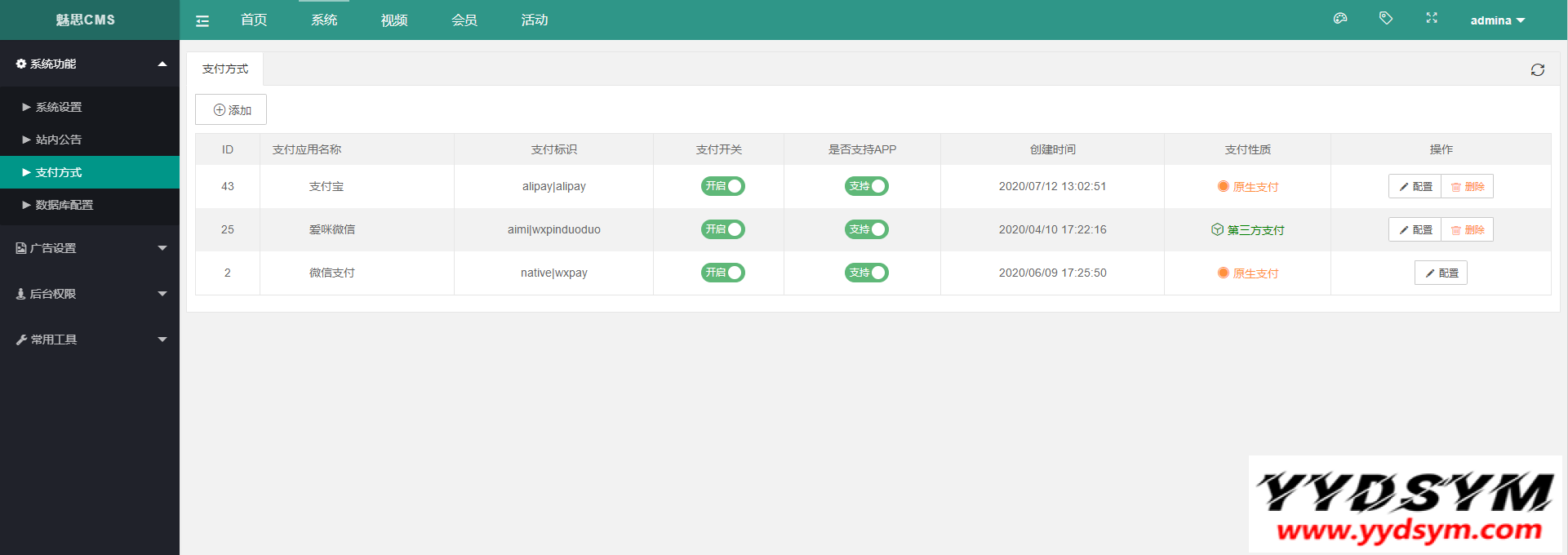Open the theme palette icon in header

[1339, 19]
